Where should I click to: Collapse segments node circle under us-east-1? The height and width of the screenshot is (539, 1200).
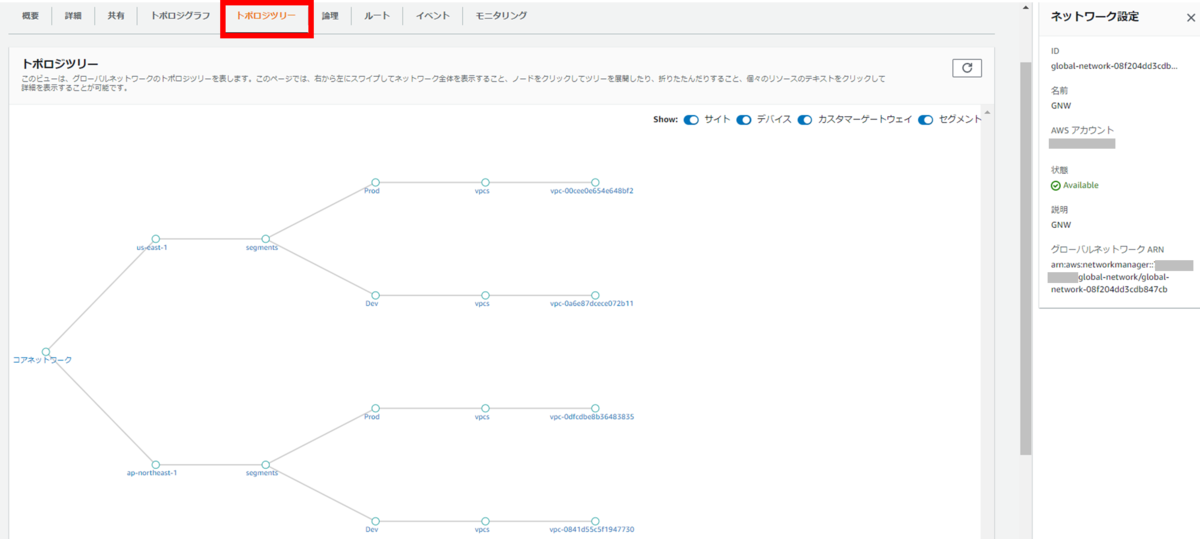coord(265,239)
